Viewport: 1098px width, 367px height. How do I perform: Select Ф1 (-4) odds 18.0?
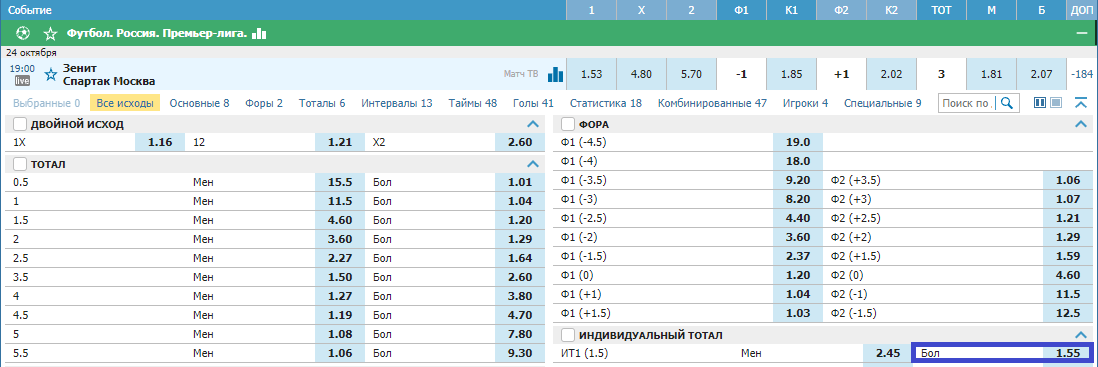click(798, 160)
